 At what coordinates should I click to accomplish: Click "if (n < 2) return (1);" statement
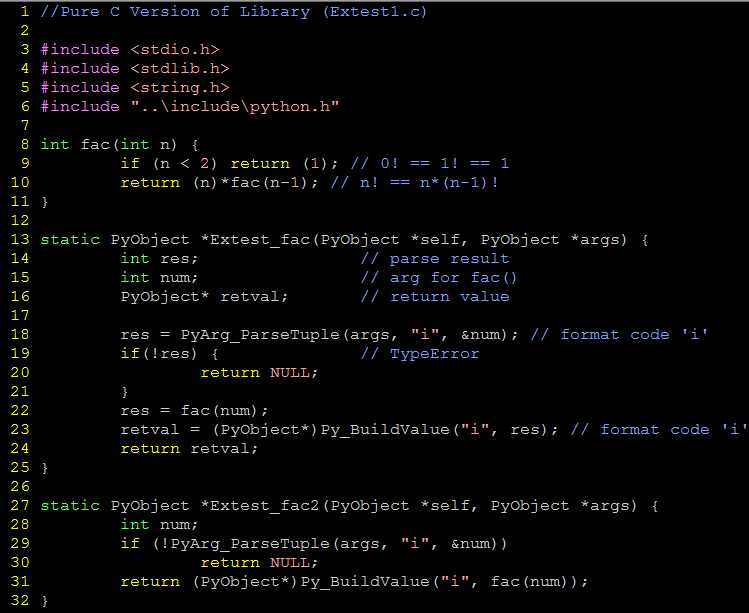tap(229, 164)
